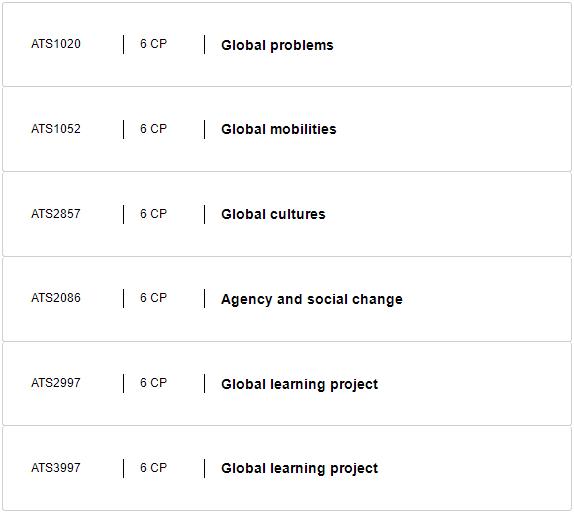Click unit code ATS1020
The image size is (574, 513).
pos(56,44)
